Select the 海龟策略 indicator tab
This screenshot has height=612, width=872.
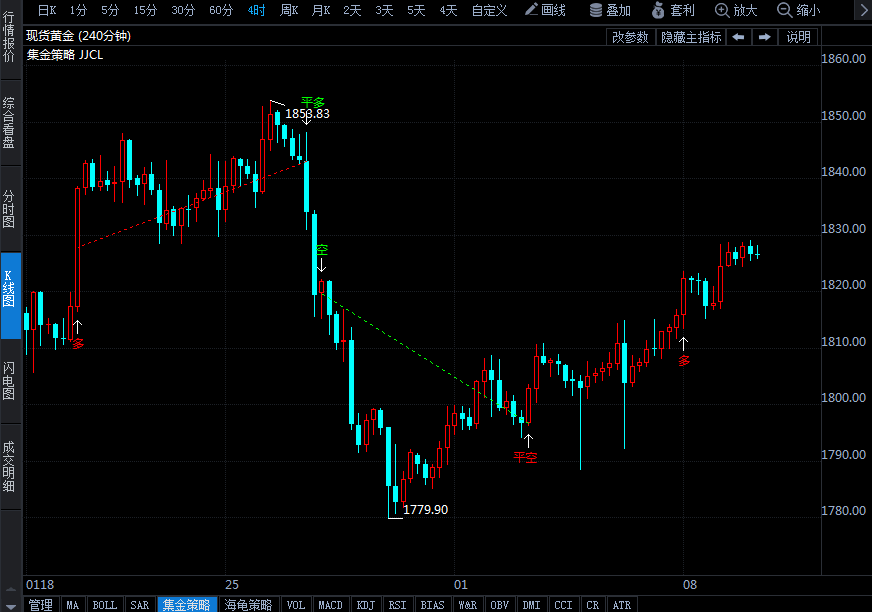pyautogui.click(x=249, y=605)
